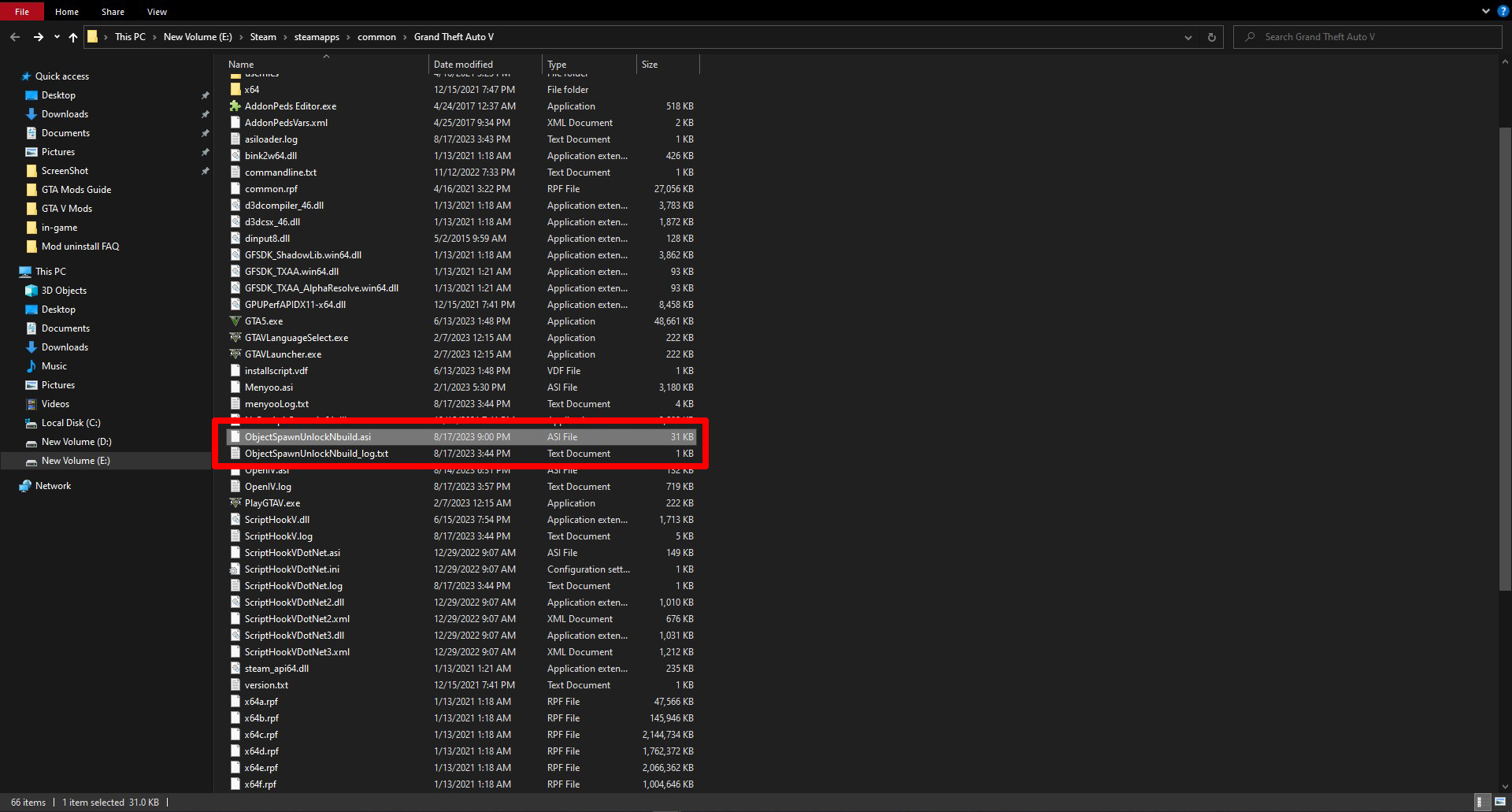This screenshot has height=812, width=1512.
Task: Collapse the ribbon with the chevron arrow
Action: pos(1485,10)
